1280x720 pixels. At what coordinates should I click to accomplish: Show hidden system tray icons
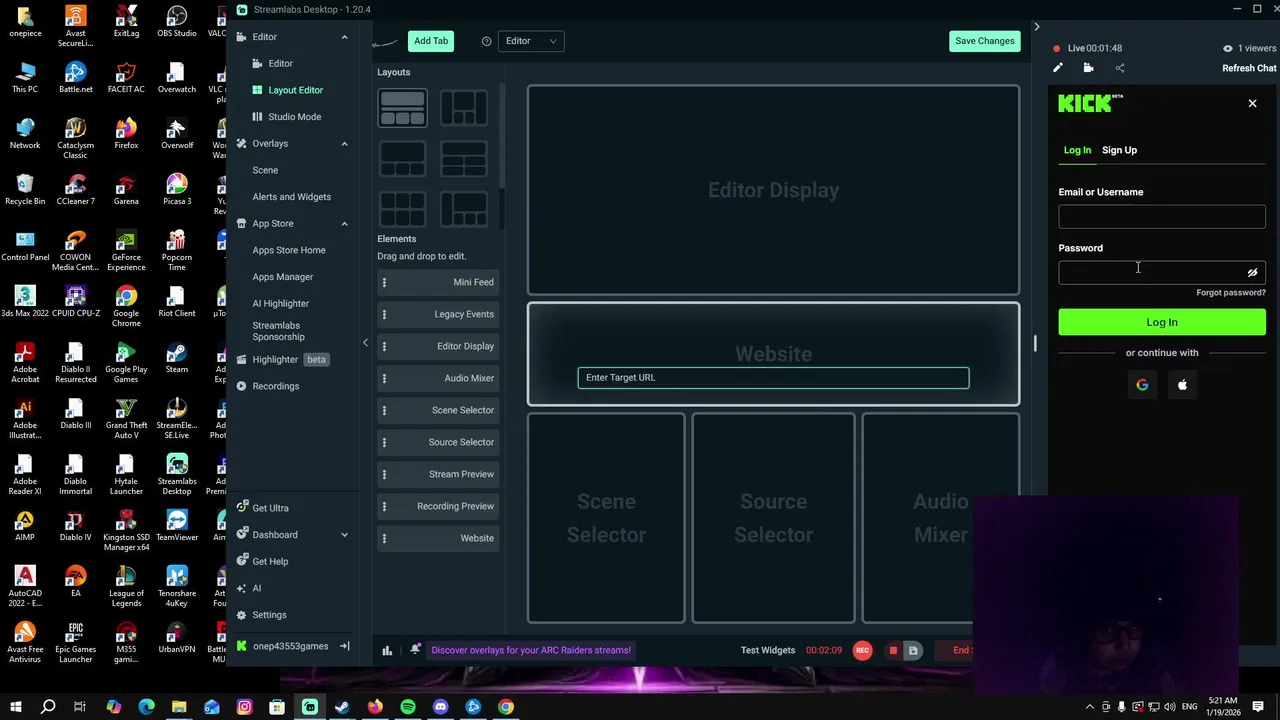click(1090, 707)
